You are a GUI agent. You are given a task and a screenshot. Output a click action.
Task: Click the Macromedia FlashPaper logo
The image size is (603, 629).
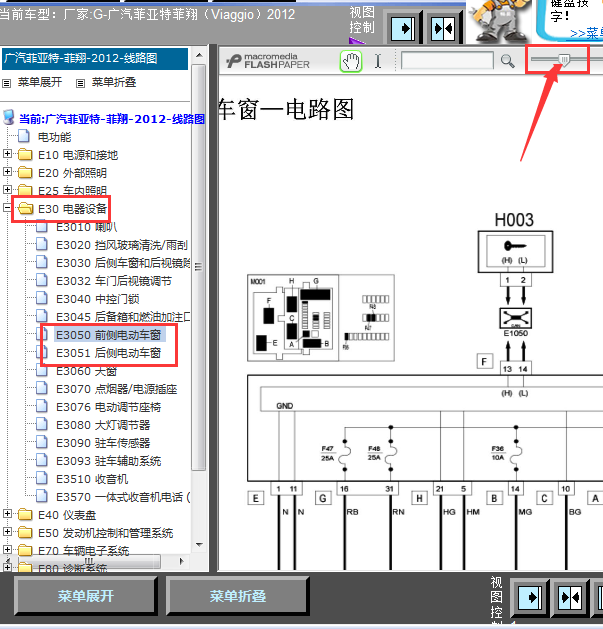tap(268, 61)
